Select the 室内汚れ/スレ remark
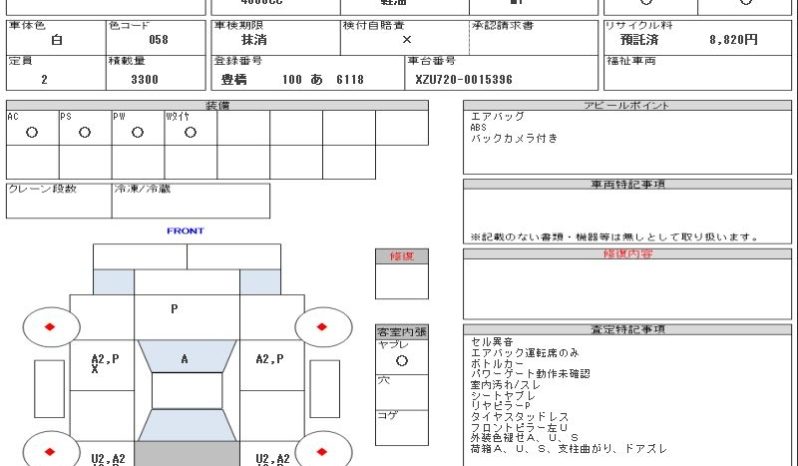Screen dimensions: 798x466 [x=505, y=385]
